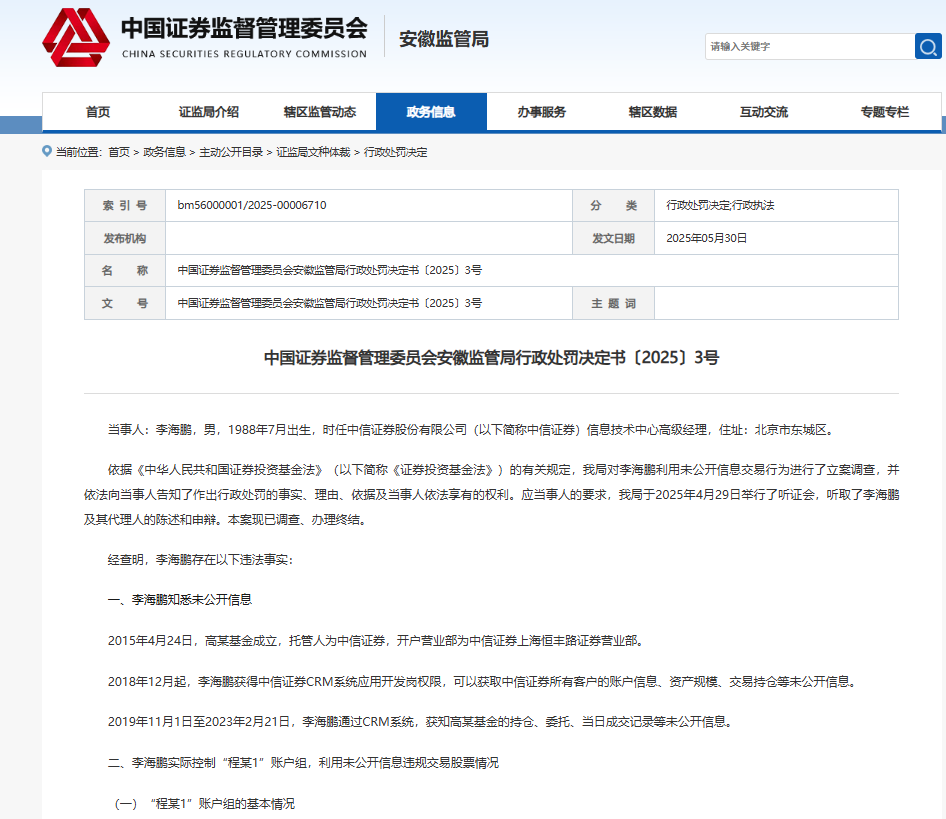The height and width of the screenshot is (819, 946).
Task: Click the location pin icon in breadcrumb
Action: coord(47,151)
